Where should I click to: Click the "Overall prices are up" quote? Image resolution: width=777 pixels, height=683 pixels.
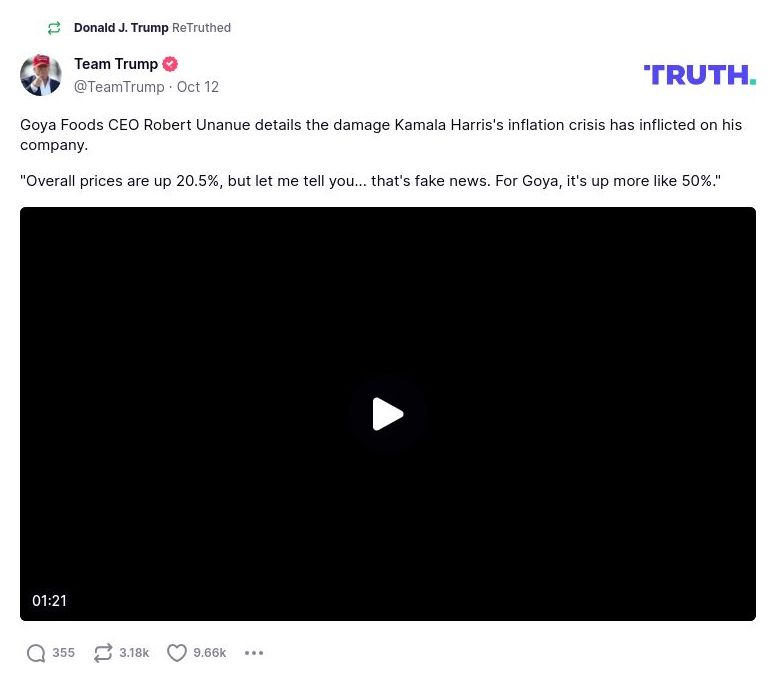(x=370, y=181)
